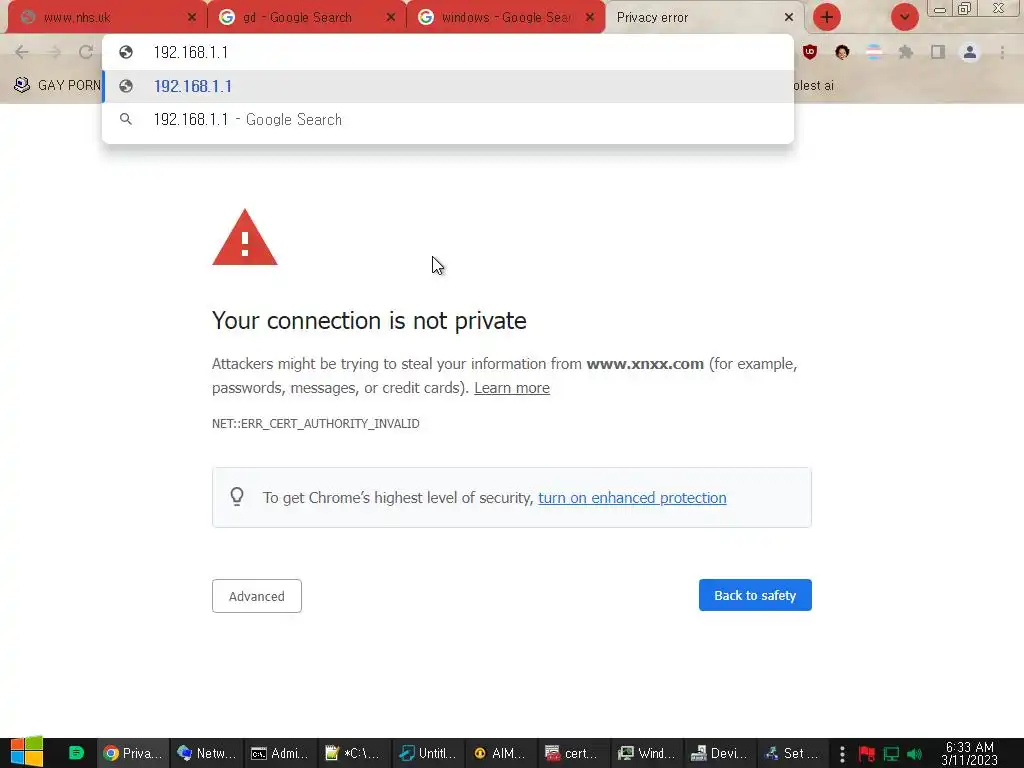Click the volume speaker tray icon
Viewport: 1024px width, 768px height.
[914, 754]
